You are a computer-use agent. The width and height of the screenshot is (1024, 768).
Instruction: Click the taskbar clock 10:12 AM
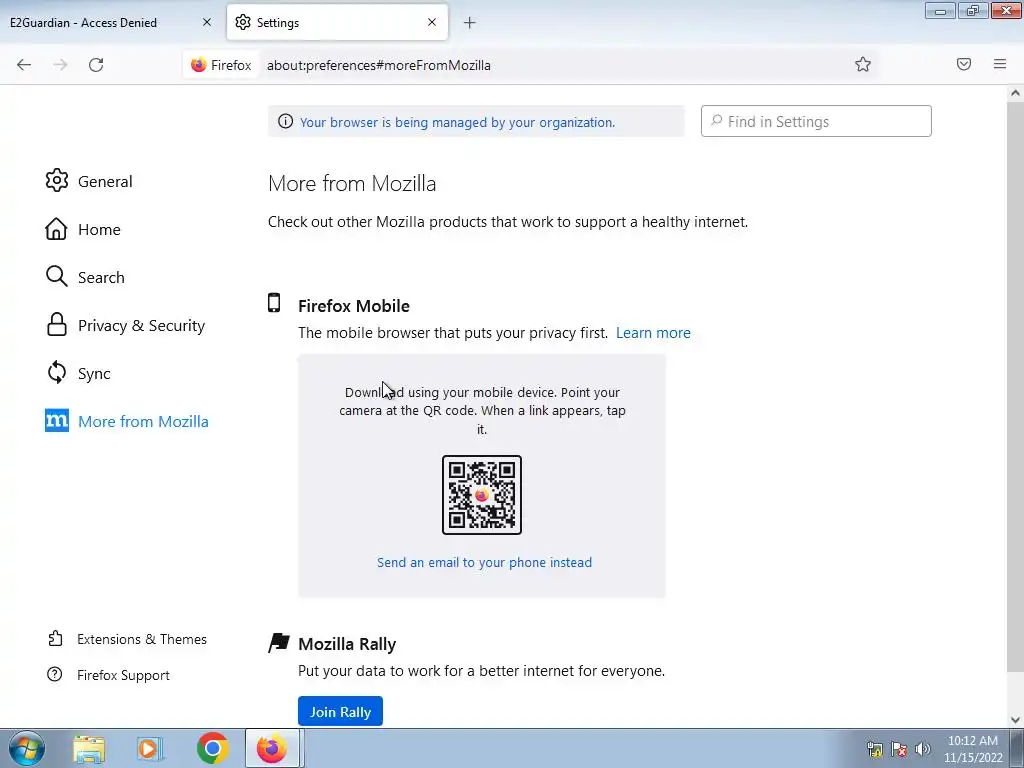973,749
